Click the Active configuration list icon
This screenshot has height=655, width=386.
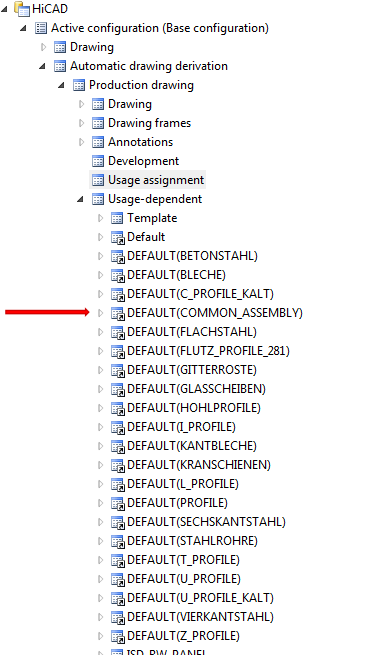(41, 28)
